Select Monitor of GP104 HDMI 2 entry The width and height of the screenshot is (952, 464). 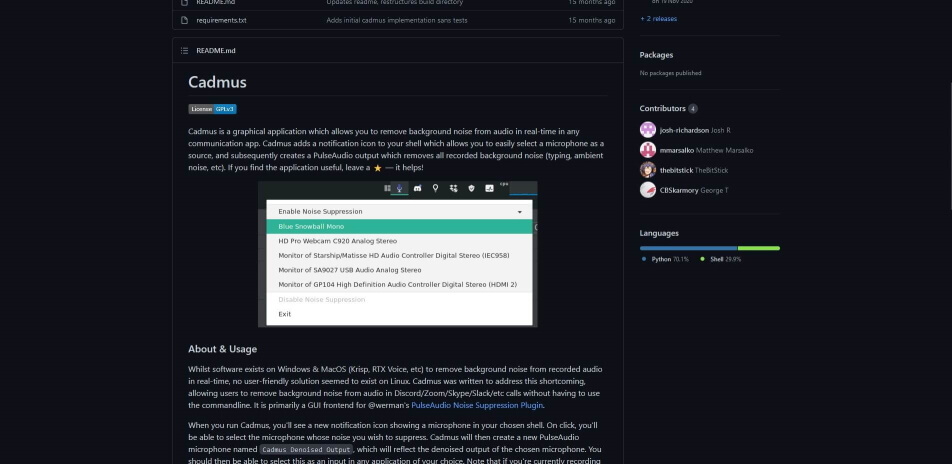tap(400, 285)
